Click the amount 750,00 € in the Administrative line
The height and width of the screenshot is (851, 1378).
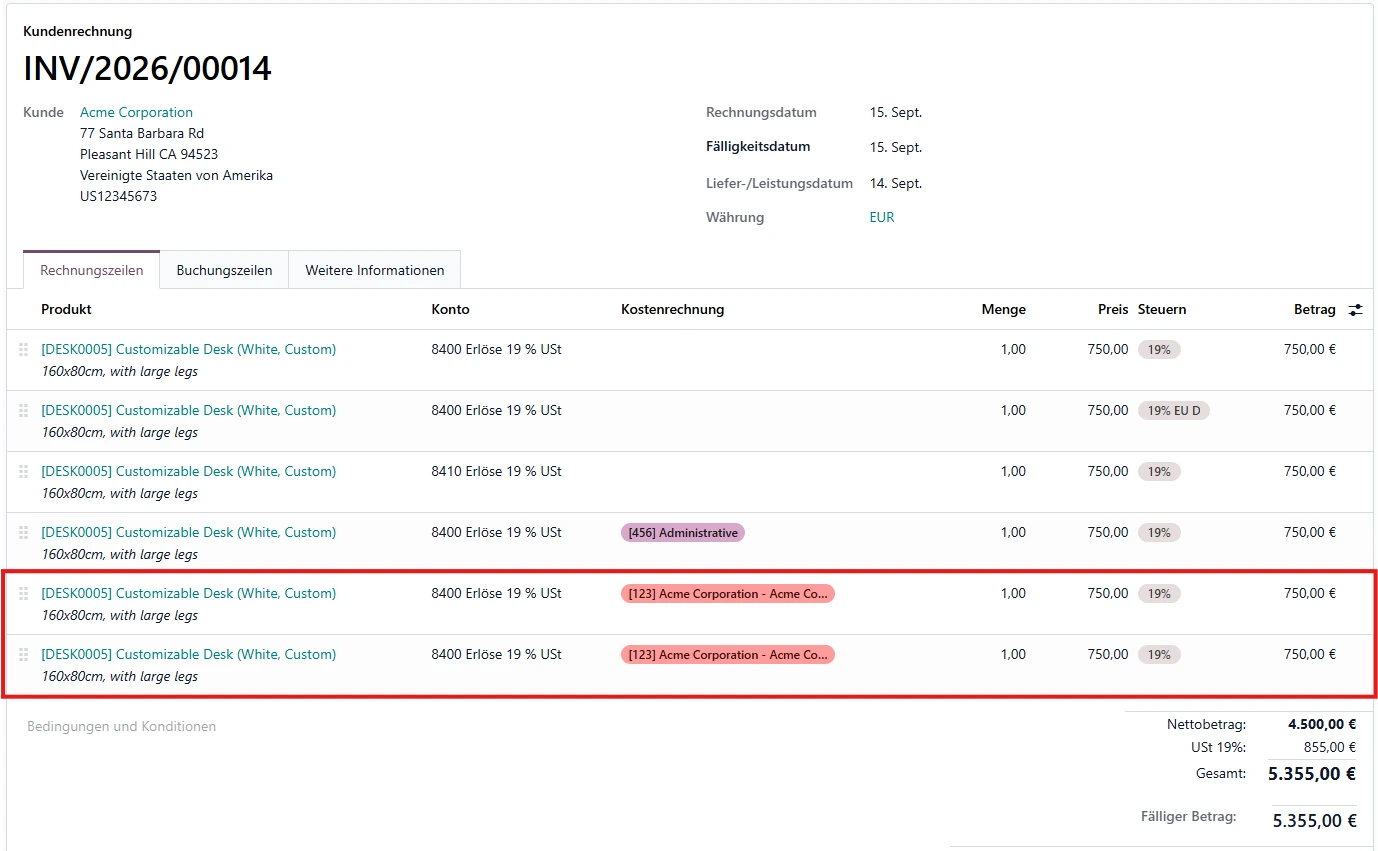1310,532
